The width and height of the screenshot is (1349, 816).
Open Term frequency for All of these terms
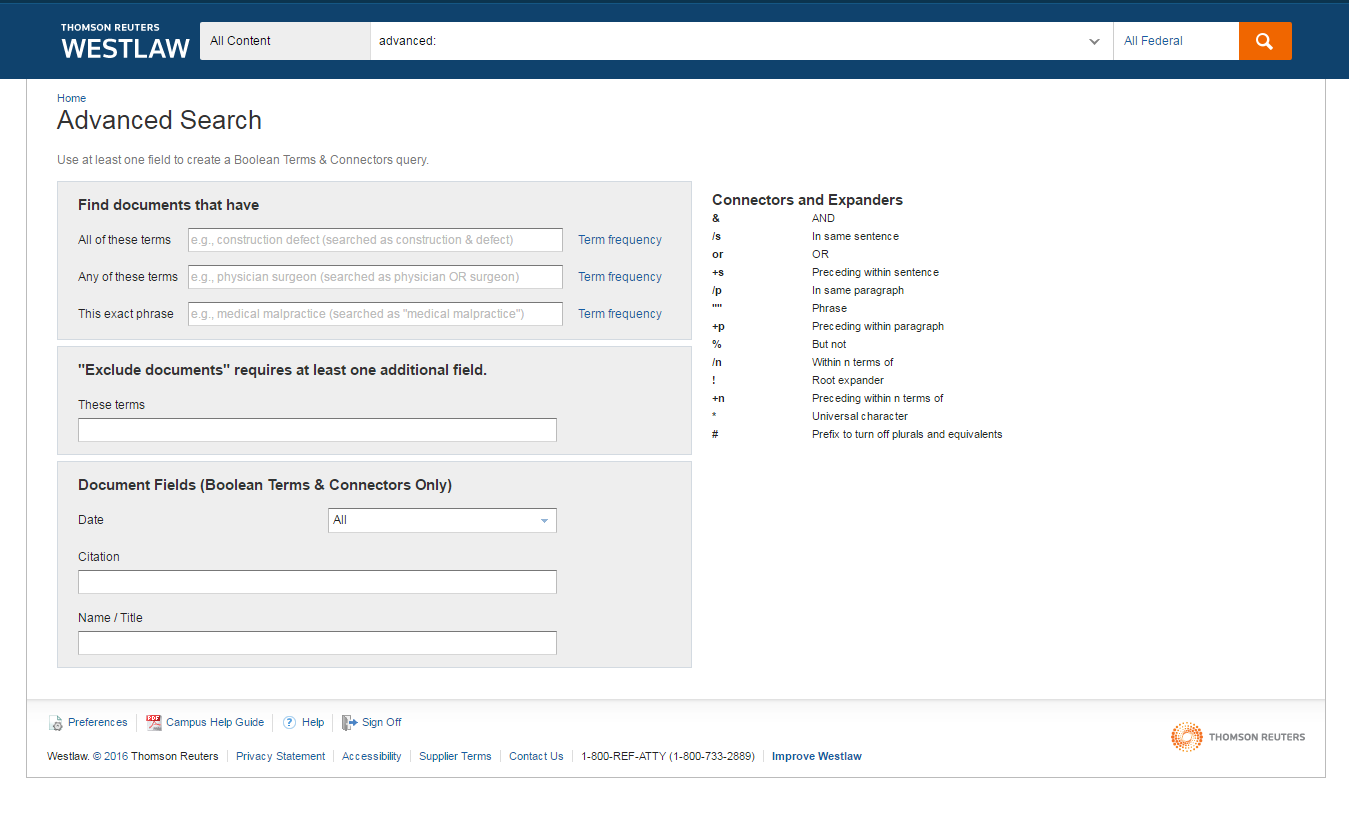(x=620, y=240)
